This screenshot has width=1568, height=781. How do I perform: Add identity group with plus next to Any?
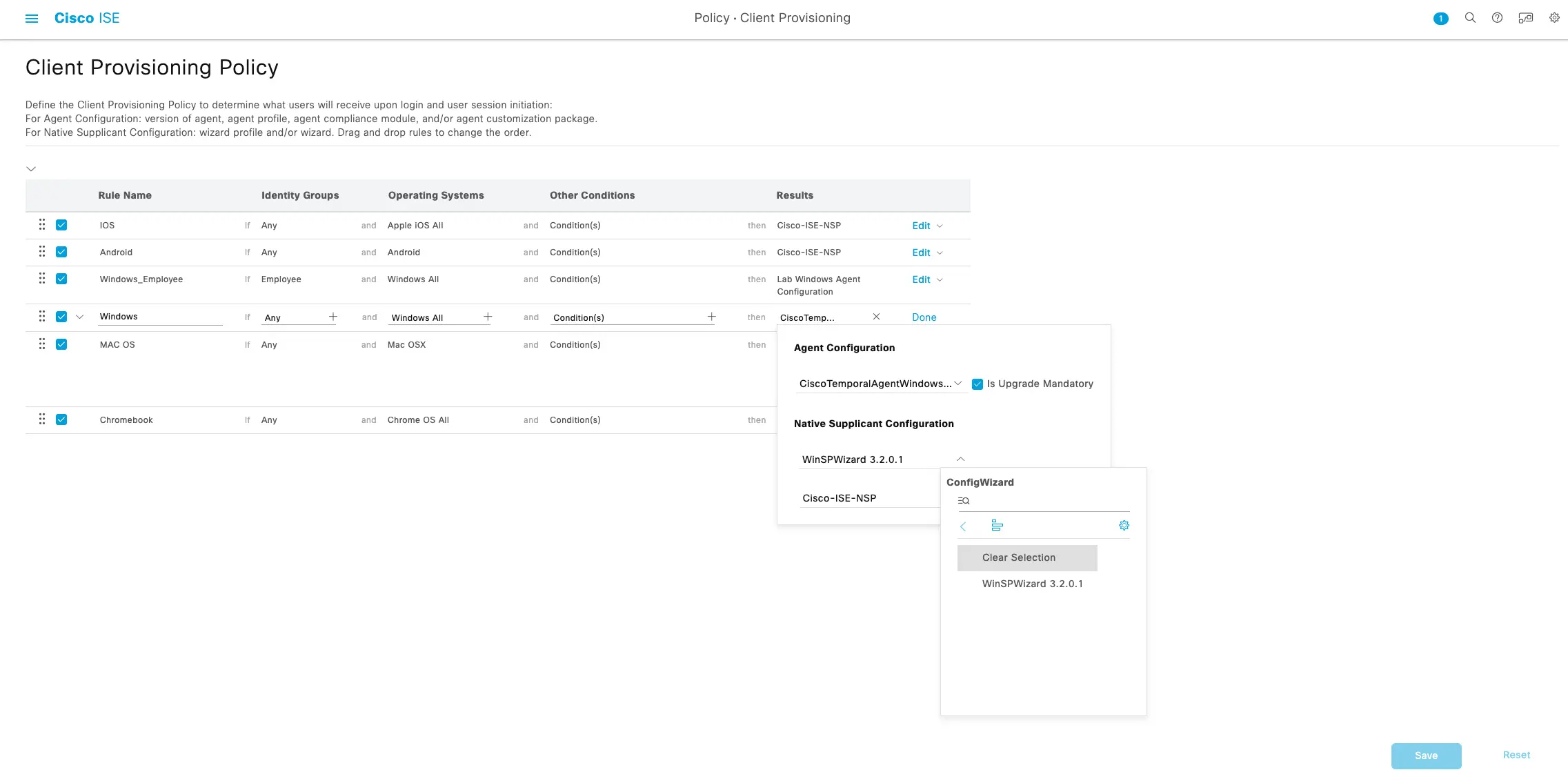tap(333, 317)
